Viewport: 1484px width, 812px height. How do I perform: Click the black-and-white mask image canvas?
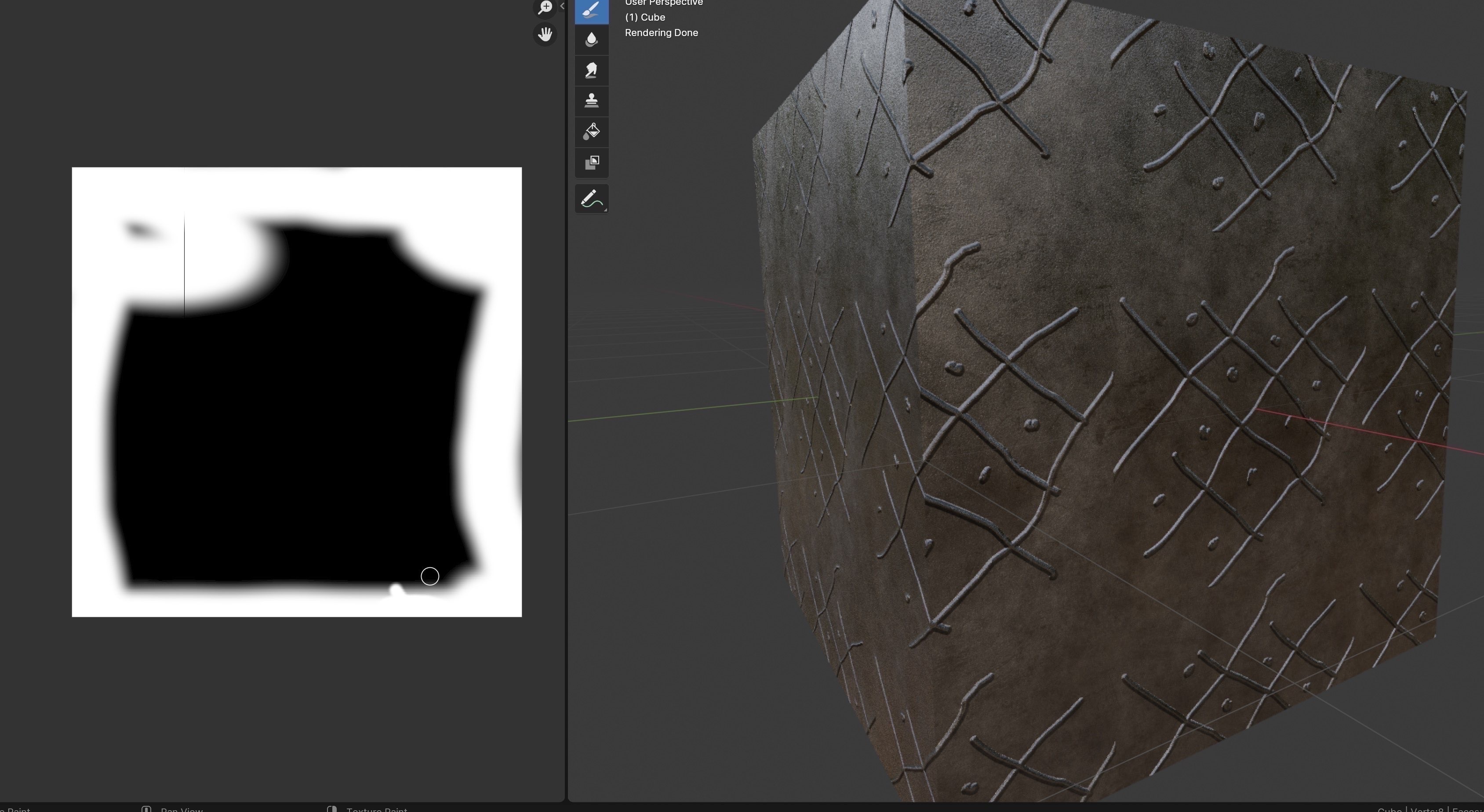(x=297, y=392)
